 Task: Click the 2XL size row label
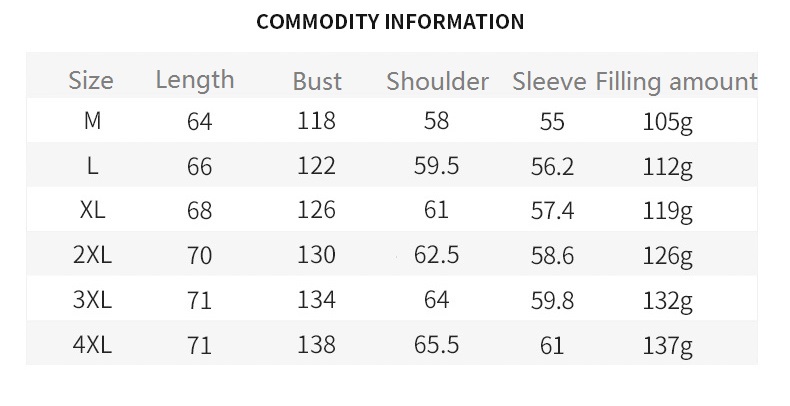(x=92, y=255)
